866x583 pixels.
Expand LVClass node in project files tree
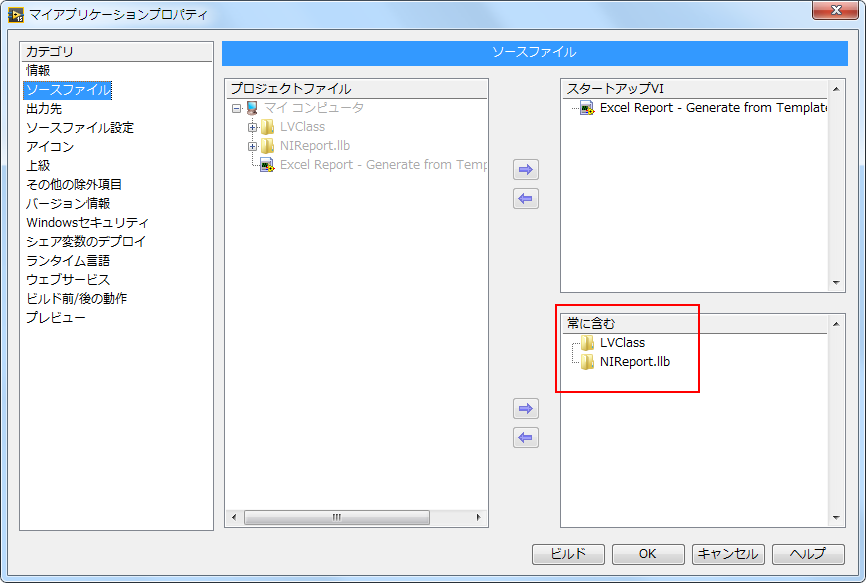point(253,127)
